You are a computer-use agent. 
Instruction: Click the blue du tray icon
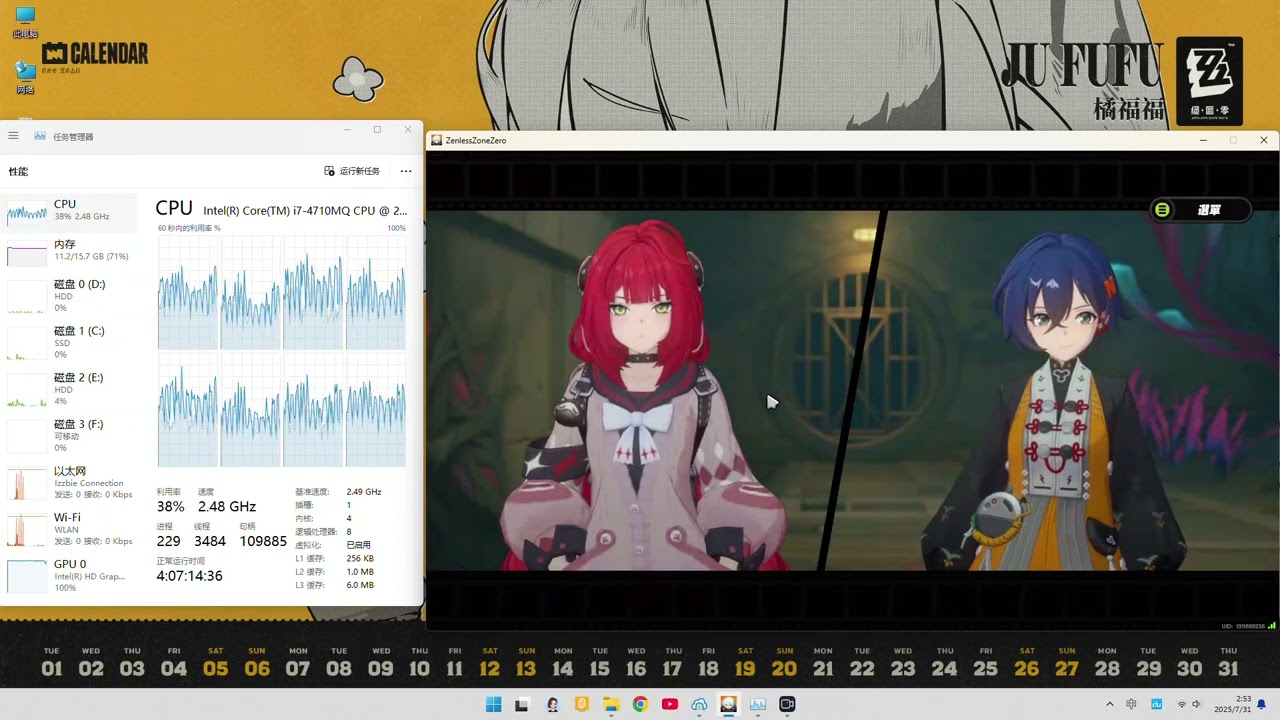(x=1157, y=704)
